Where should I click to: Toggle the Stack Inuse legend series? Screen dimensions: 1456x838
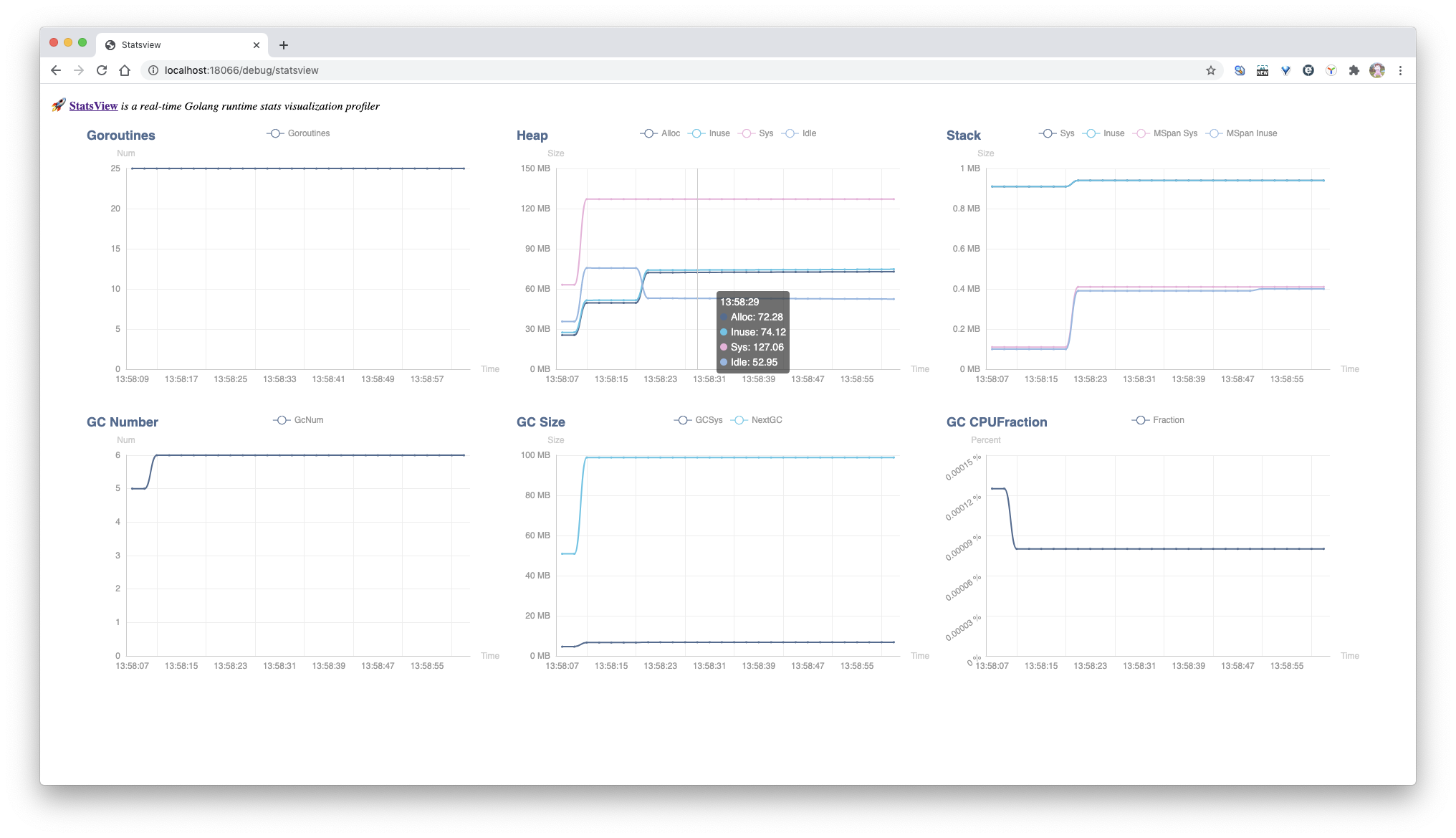[1103, 133]
